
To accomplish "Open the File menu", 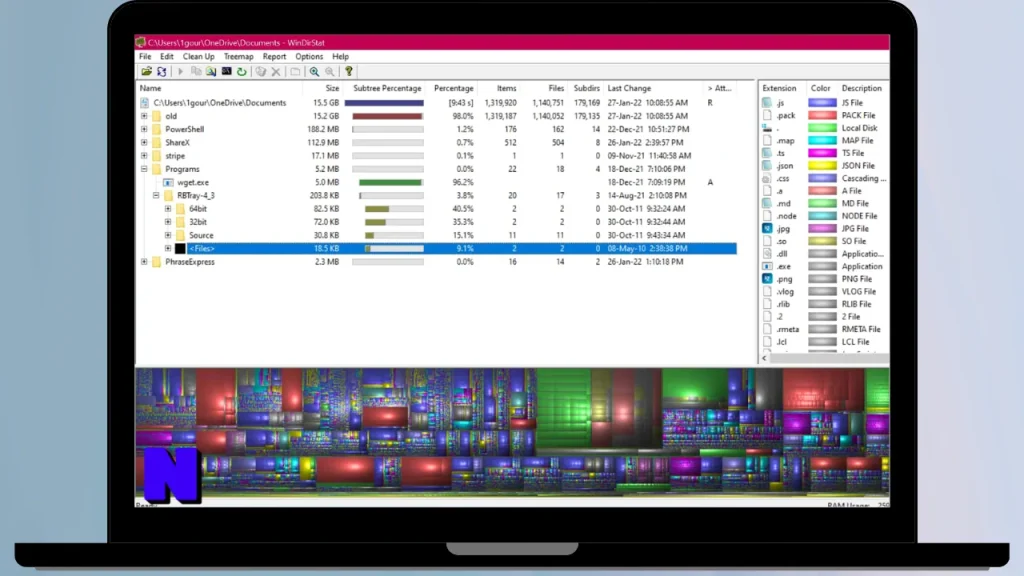I will coord(145,57).
